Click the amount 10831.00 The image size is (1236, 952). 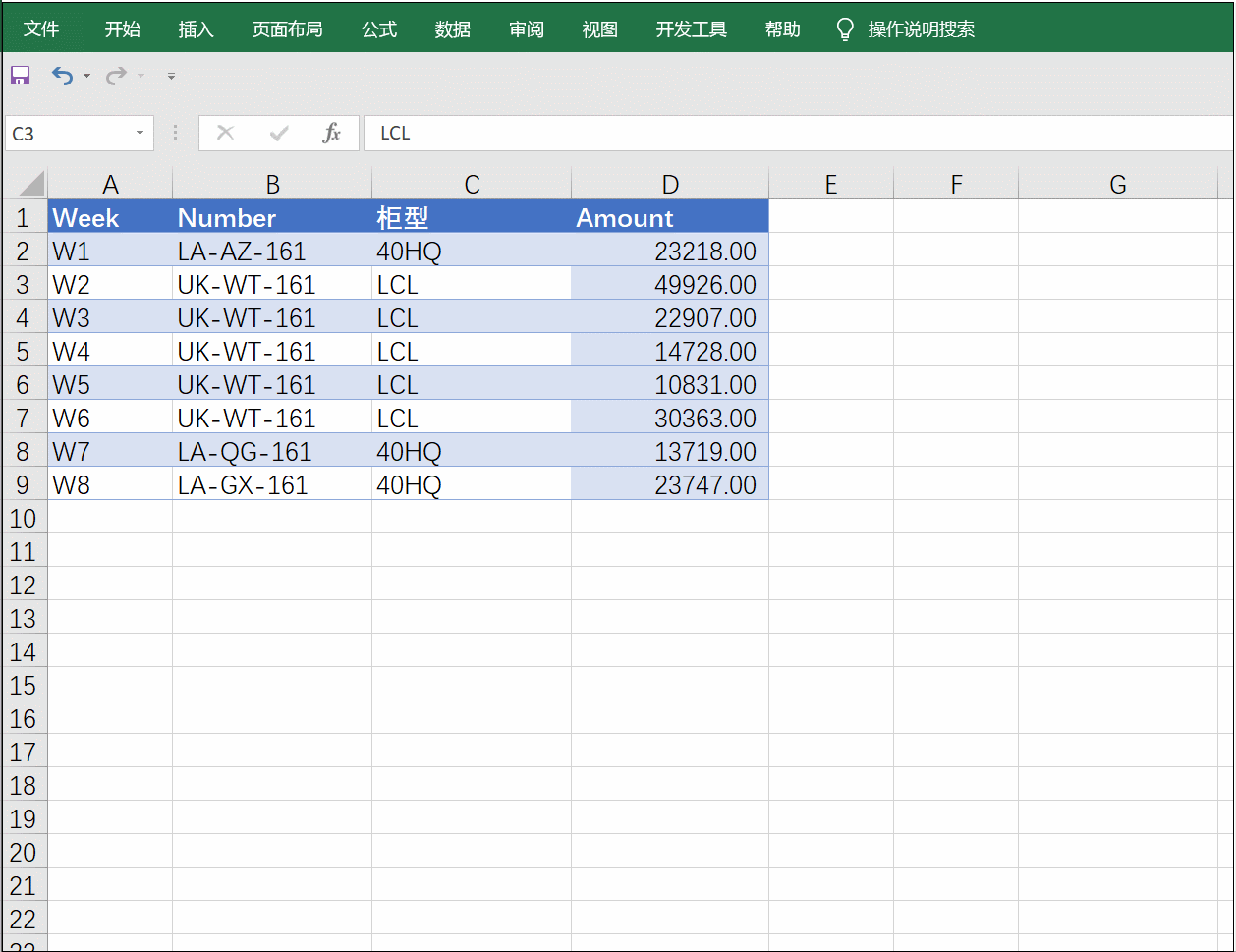coord(670,384)
